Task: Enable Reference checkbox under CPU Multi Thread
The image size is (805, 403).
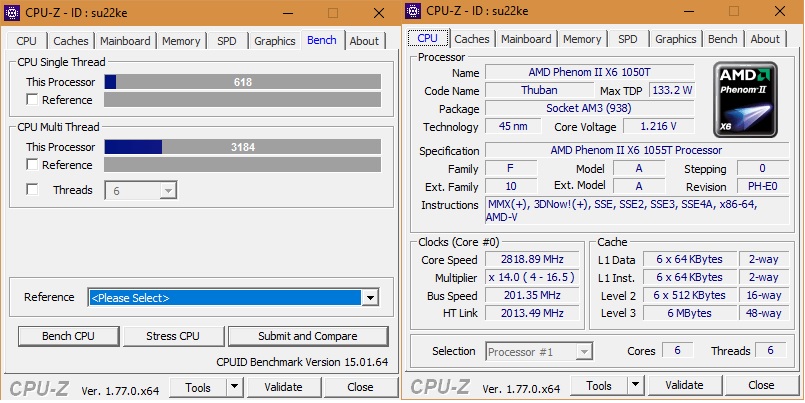Action: click(32, 165)
